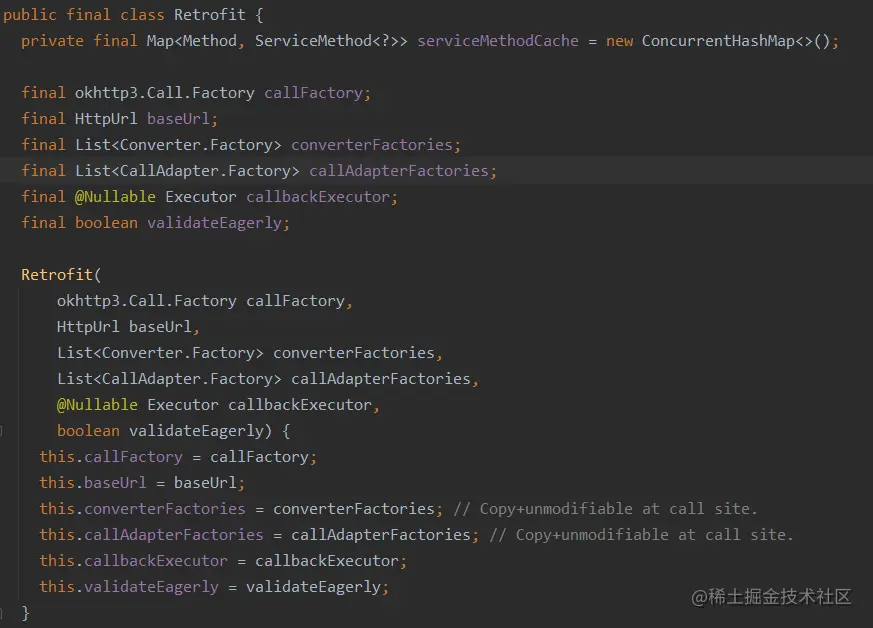873x628 pixels.
Task: Click callFactory in 'final okhttp3.Call.Factory callFactory;'
Action: pos(313,93)
